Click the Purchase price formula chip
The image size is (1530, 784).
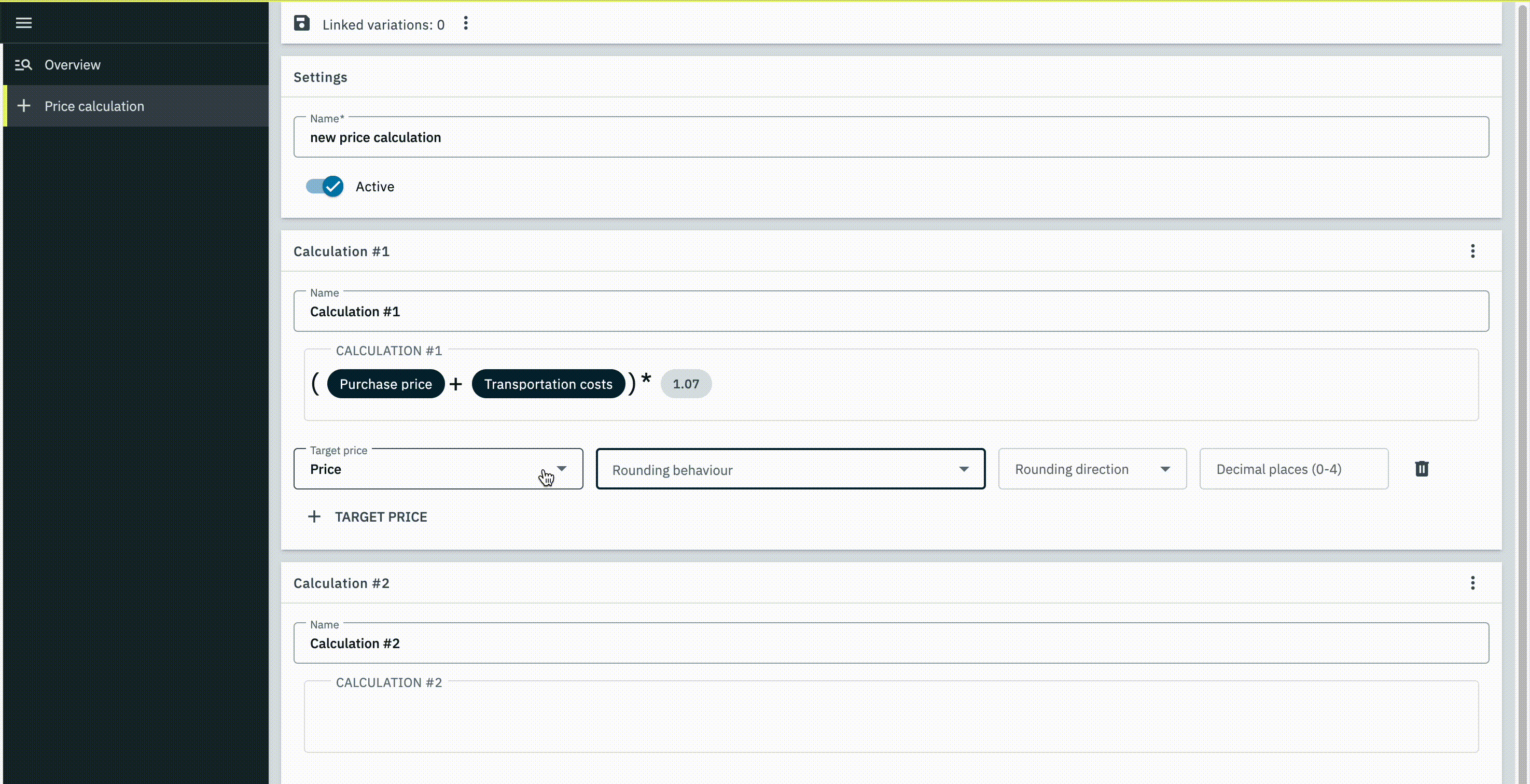385,384
